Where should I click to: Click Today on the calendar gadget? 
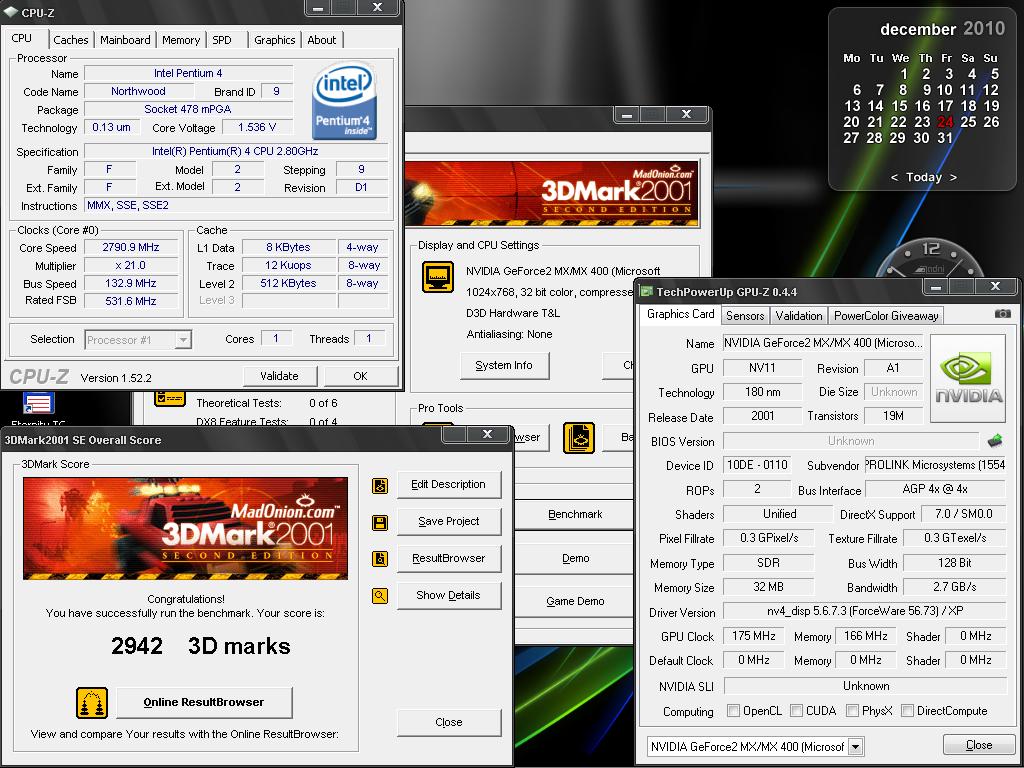(923, 177)
